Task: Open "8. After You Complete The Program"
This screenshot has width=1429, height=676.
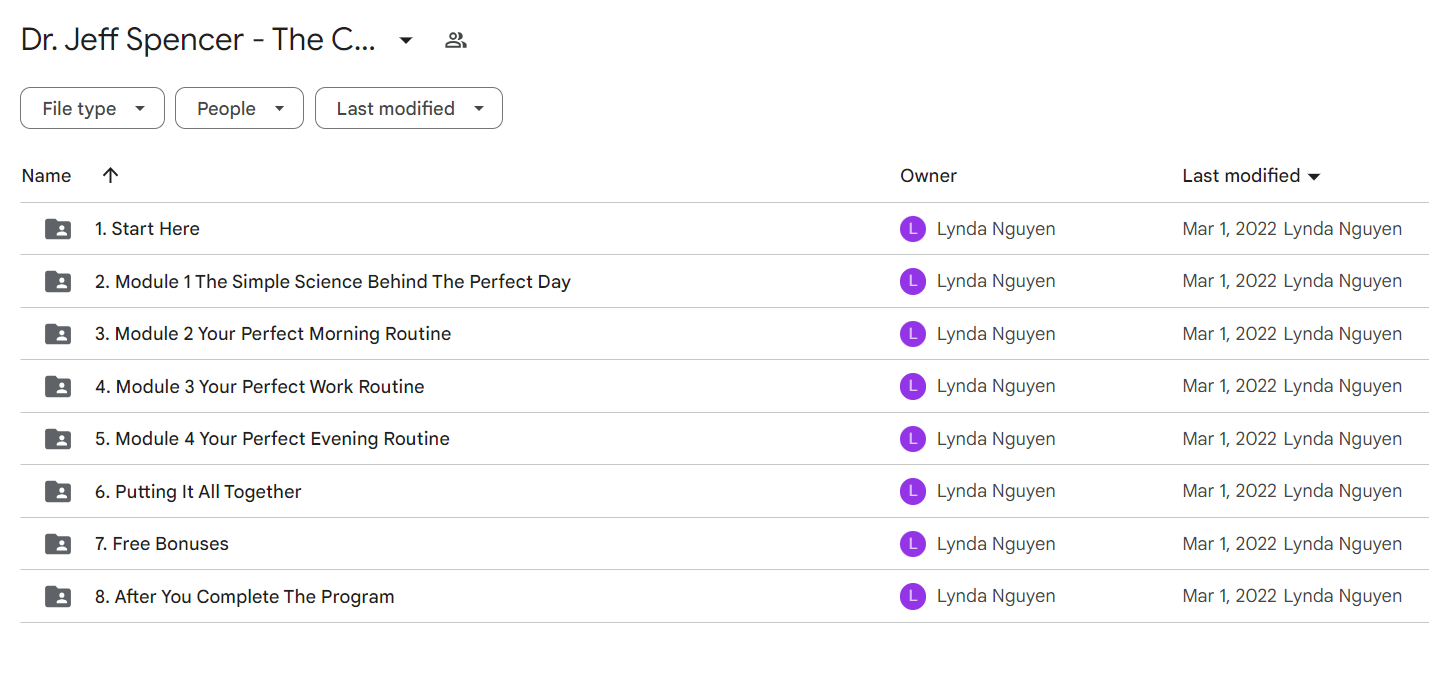Action: click(x=245, y=597)
